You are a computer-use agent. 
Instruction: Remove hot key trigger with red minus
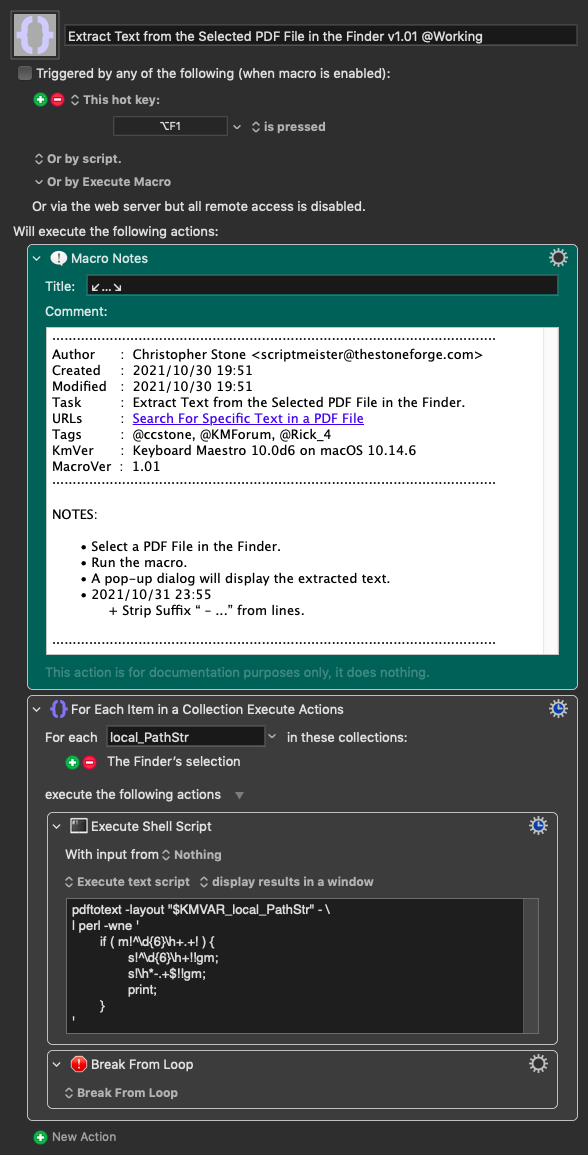point(57,99)
